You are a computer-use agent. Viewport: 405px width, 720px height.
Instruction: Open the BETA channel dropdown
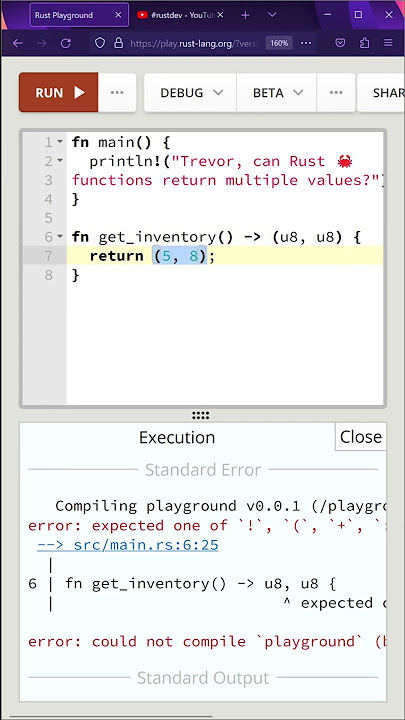(x=277, y=93)
